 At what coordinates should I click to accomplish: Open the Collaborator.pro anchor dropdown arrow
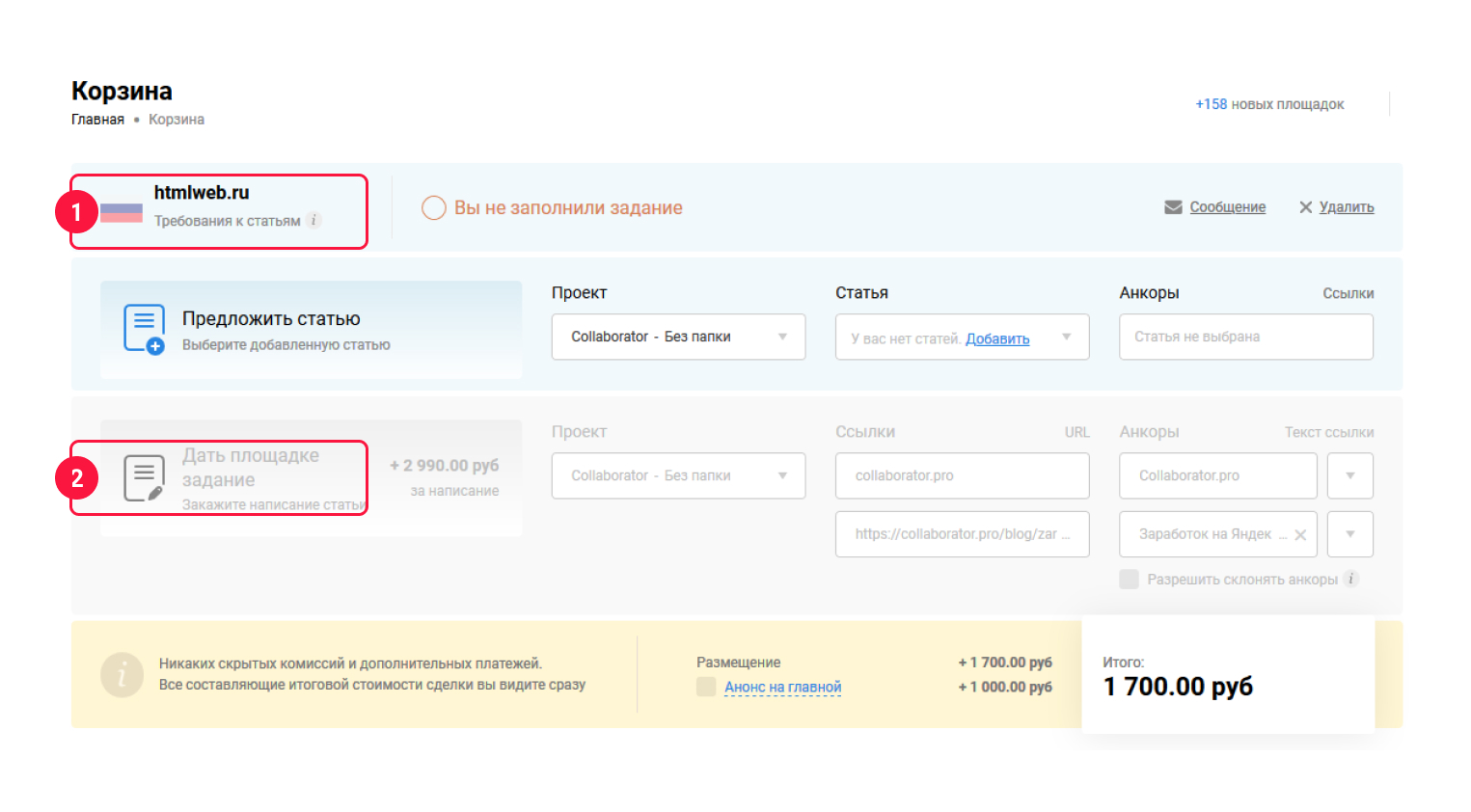click(x=1349, y=475)
